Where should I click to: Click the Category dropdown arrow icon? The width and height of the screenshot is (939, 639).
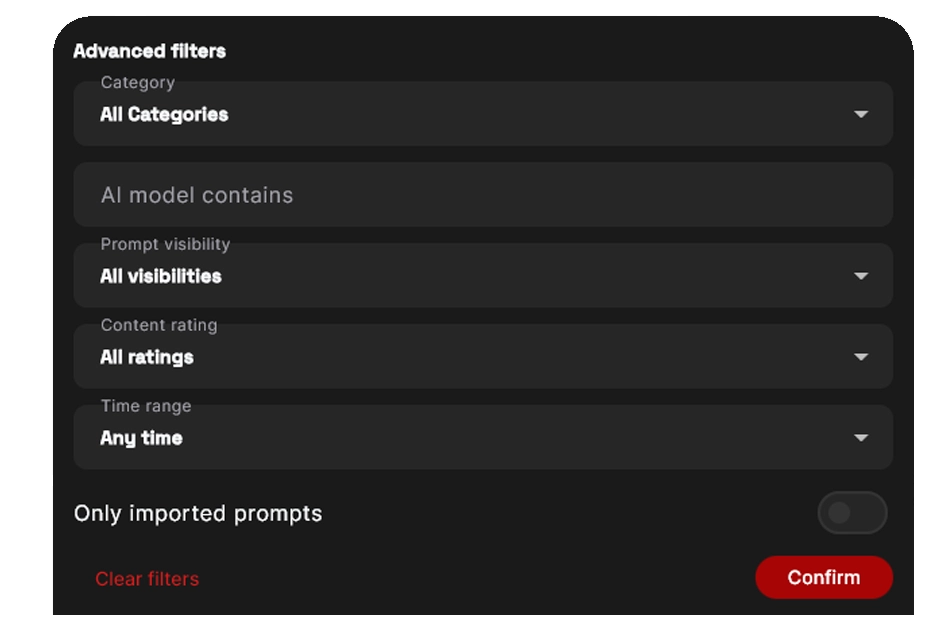click(x=861, y=115)
